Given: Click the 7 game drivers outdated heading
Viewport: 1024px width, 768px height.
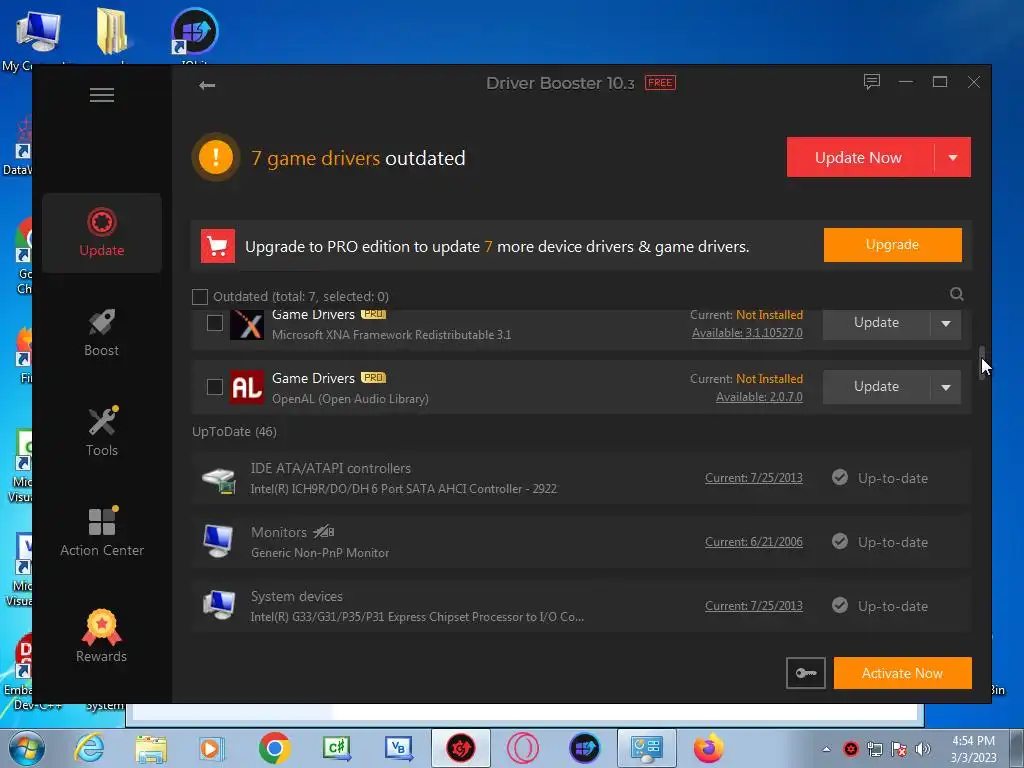Looking at the screenshot, I should coord(359,159).
